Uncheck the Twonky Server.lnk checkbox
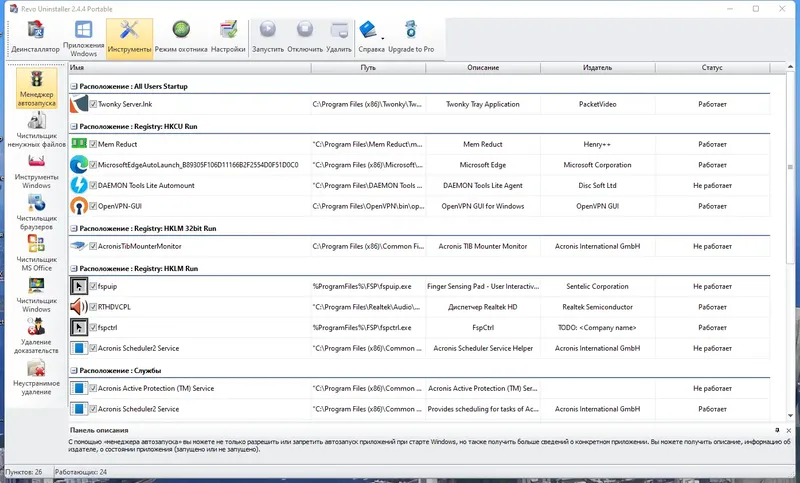This screenshot has width=800, height=483. (93, 104)
